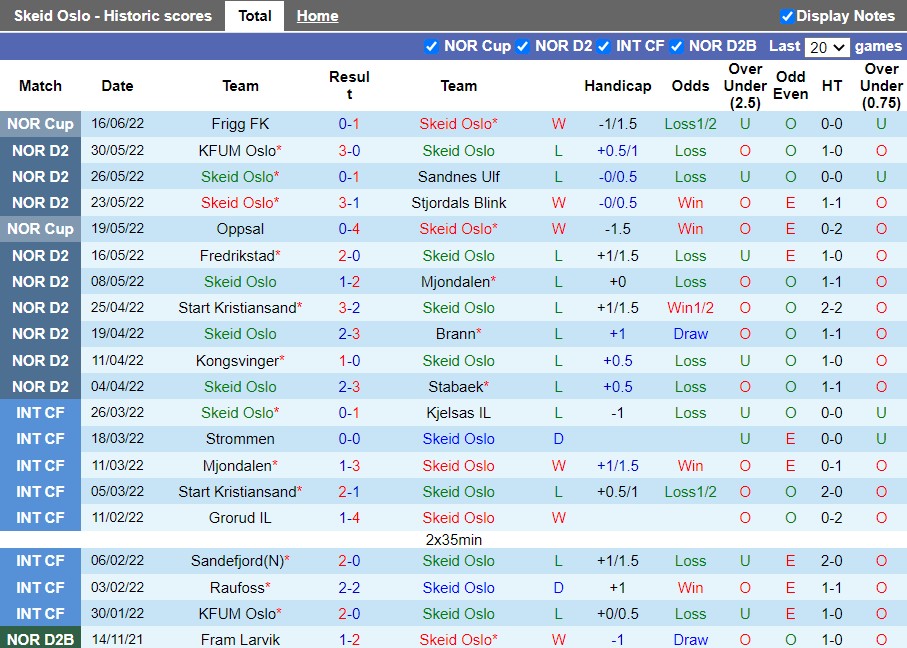The image size is (907, 648).
Task: Click the Oppsal 0-4 score link
Action: (349, 229)
